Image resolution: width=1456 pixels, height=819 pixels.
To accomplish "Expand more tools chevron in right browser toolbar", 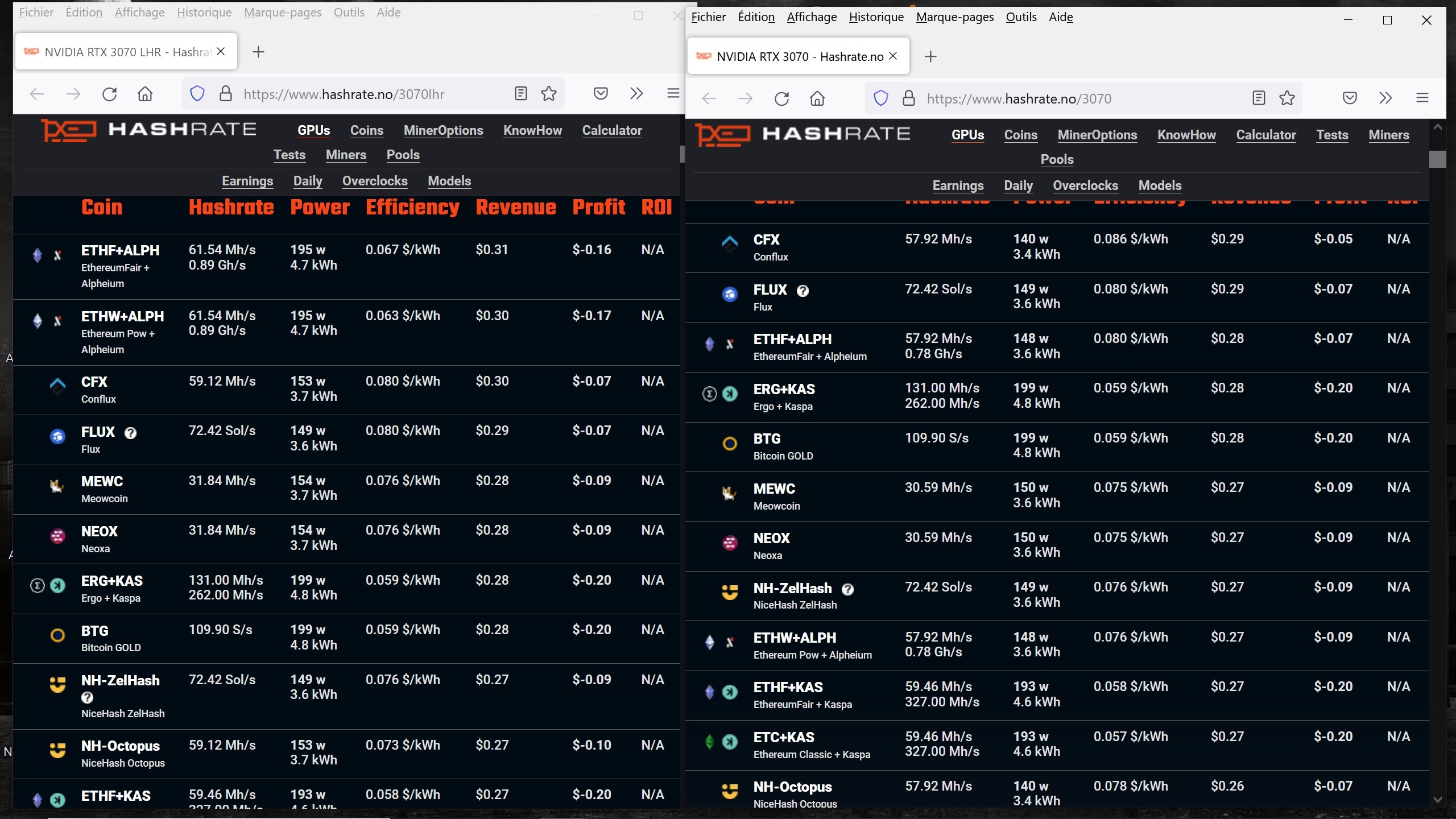I will click(1385, 98).
